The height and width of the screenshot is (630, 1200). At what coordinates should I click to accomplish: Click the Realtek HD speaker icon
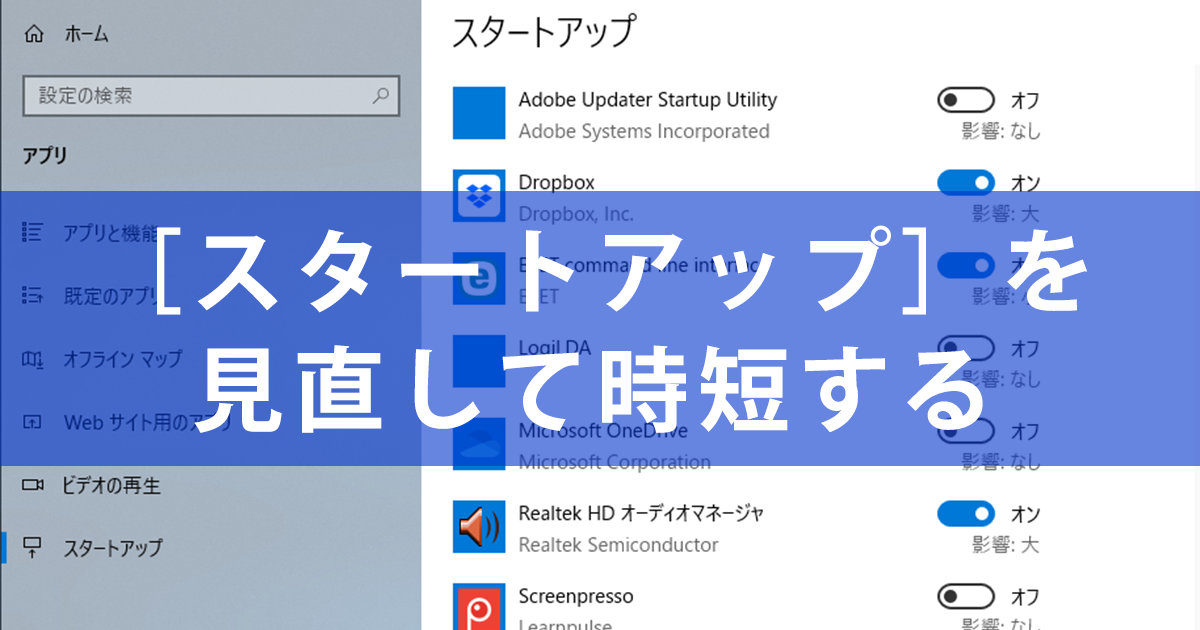[479, 527]
